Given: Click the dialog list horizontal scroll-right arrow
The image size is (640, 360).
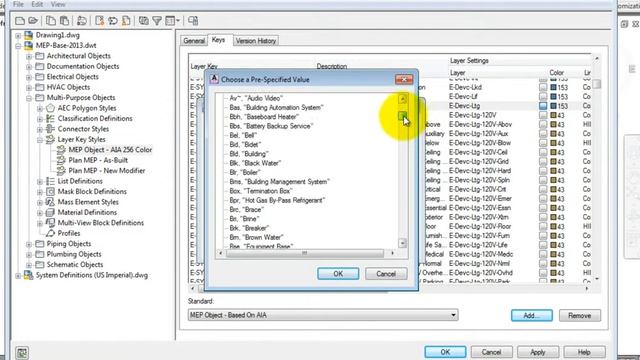Looking at the screenshot, I should [393, 253].
